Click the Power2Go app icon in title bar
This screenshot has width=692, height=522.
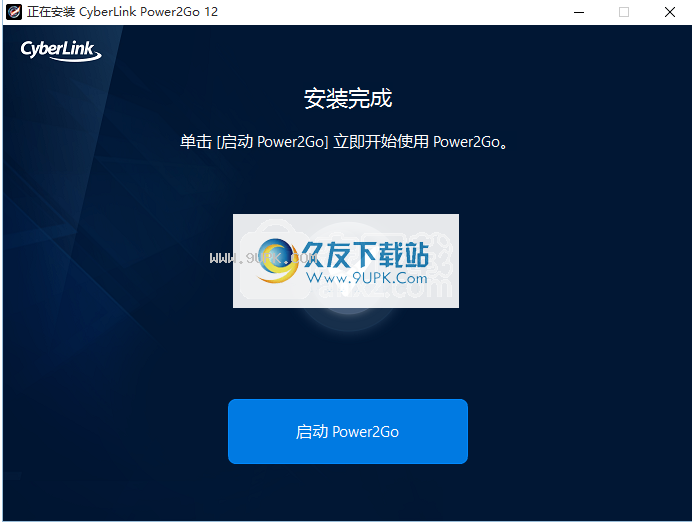tap(14, 12)
